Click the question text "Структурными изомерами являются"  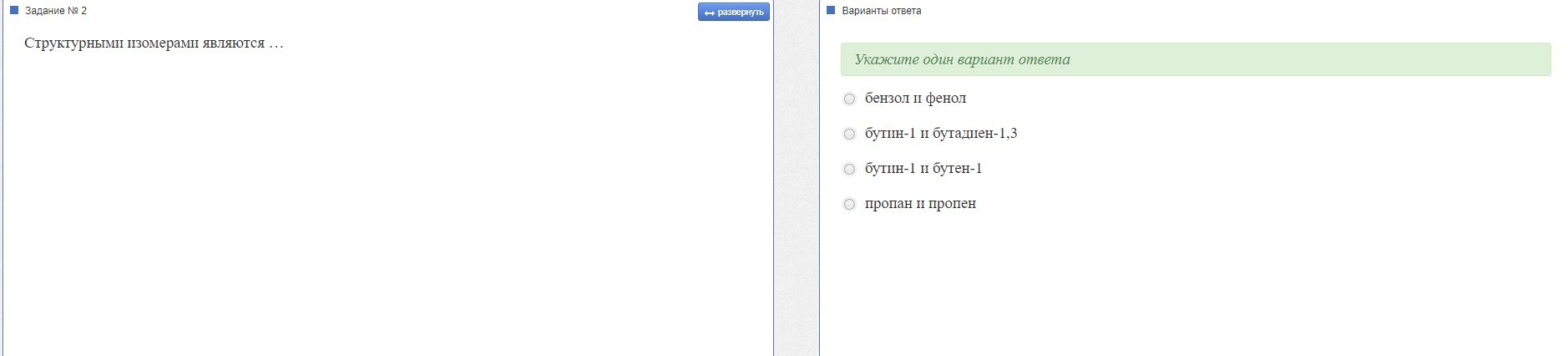tap(144, 43)
